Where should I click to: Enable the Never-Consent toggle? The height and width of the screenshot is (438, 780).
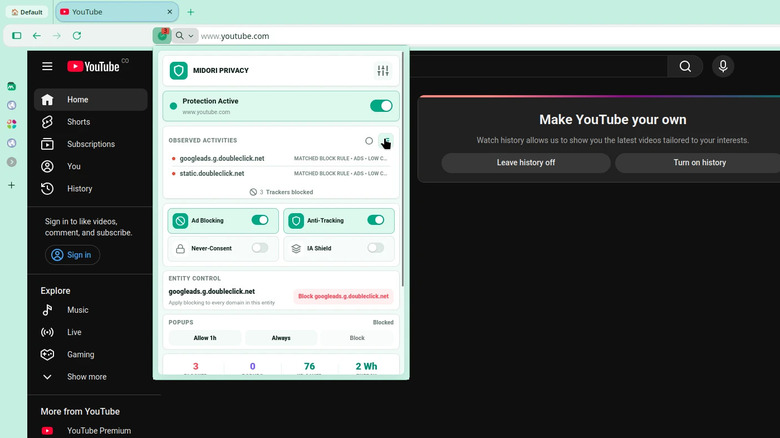click(260, 248)
